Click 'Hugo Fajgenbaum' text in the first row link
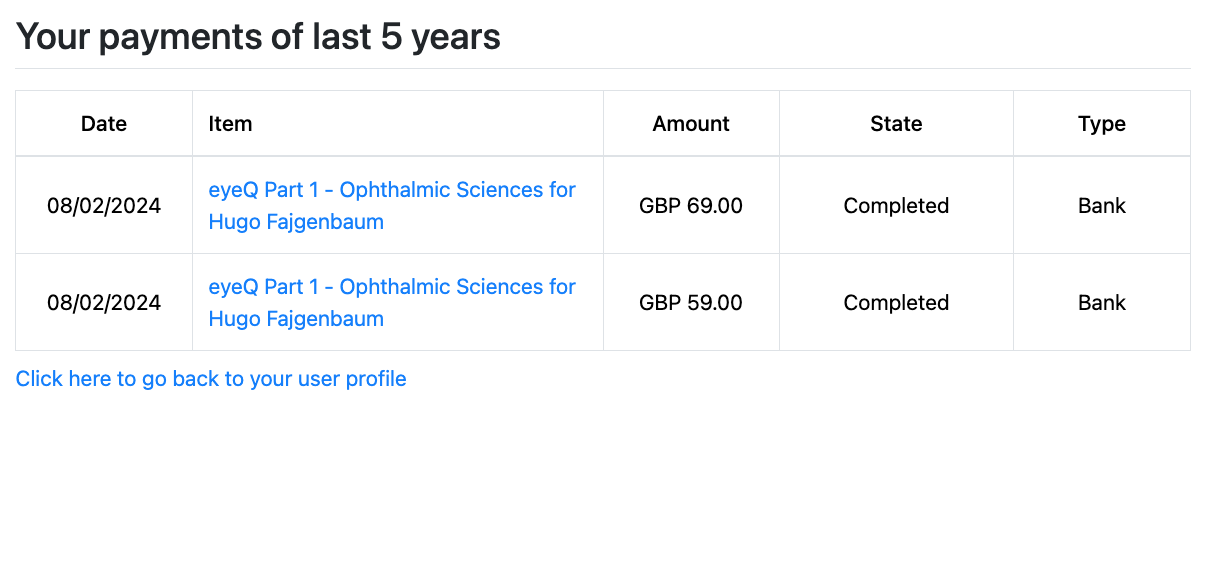The image size is (1212, 564). [296, 222]
